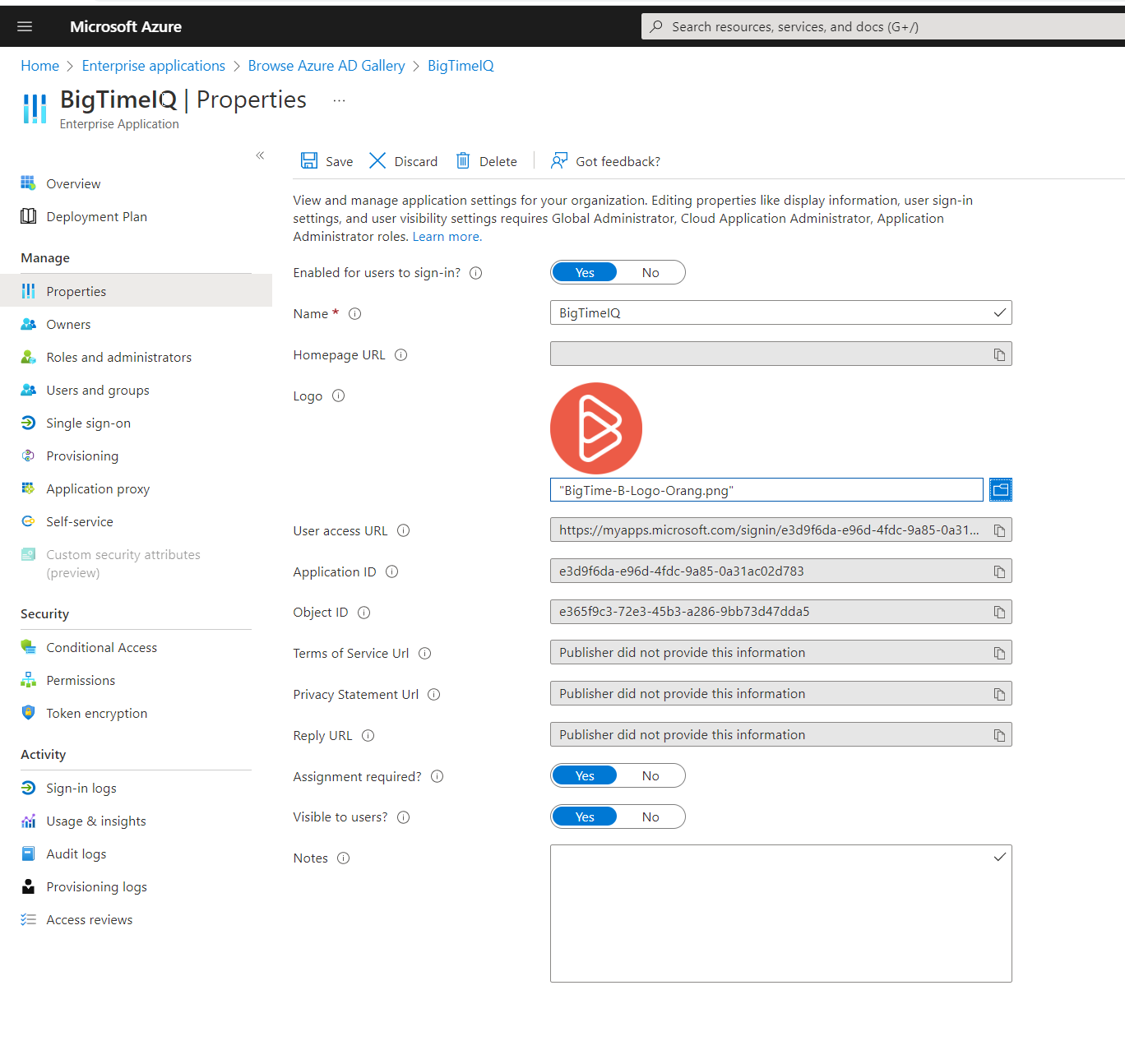Screen dimensions: 1125x1064
Task: Click the Save disk icon
Action: tap(309, 160)
